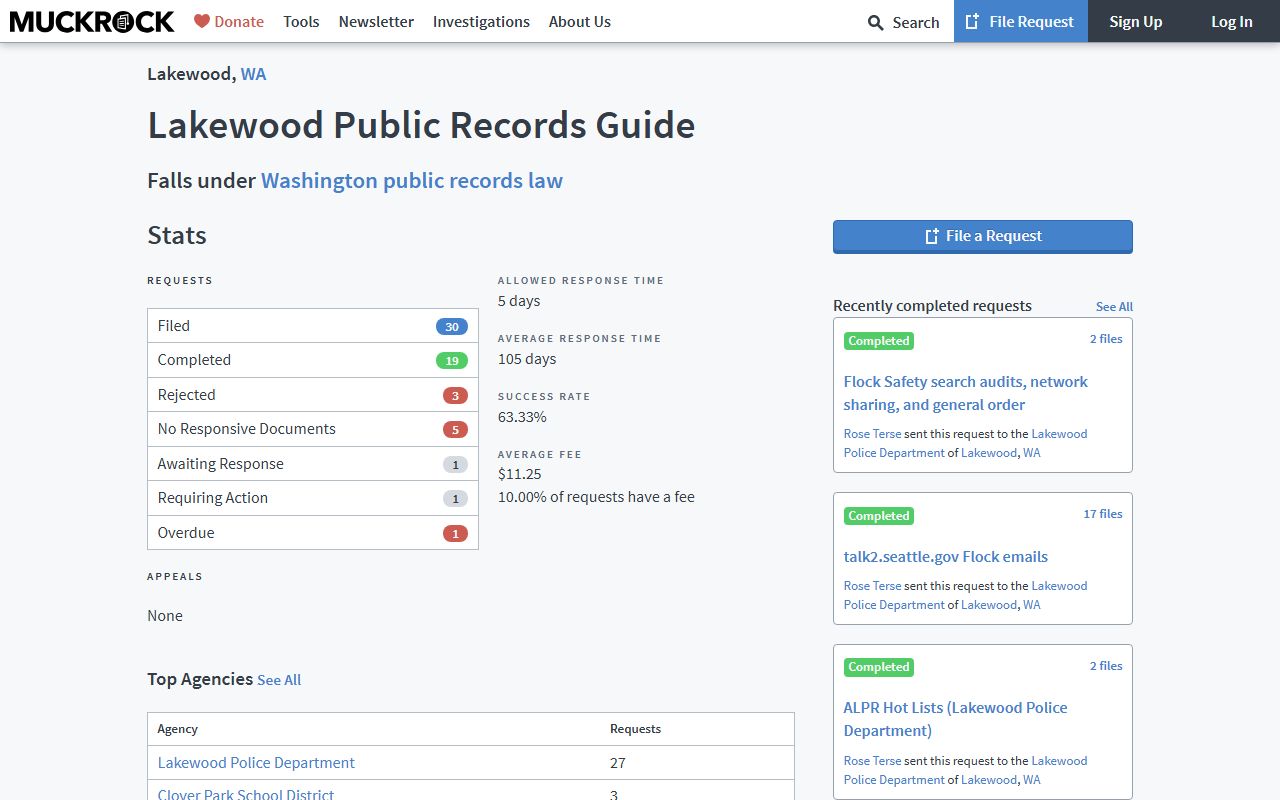The width and height of the screenshot is (1280, 800).
Task: Open the Tools menu
Action: tap(301, 21)
